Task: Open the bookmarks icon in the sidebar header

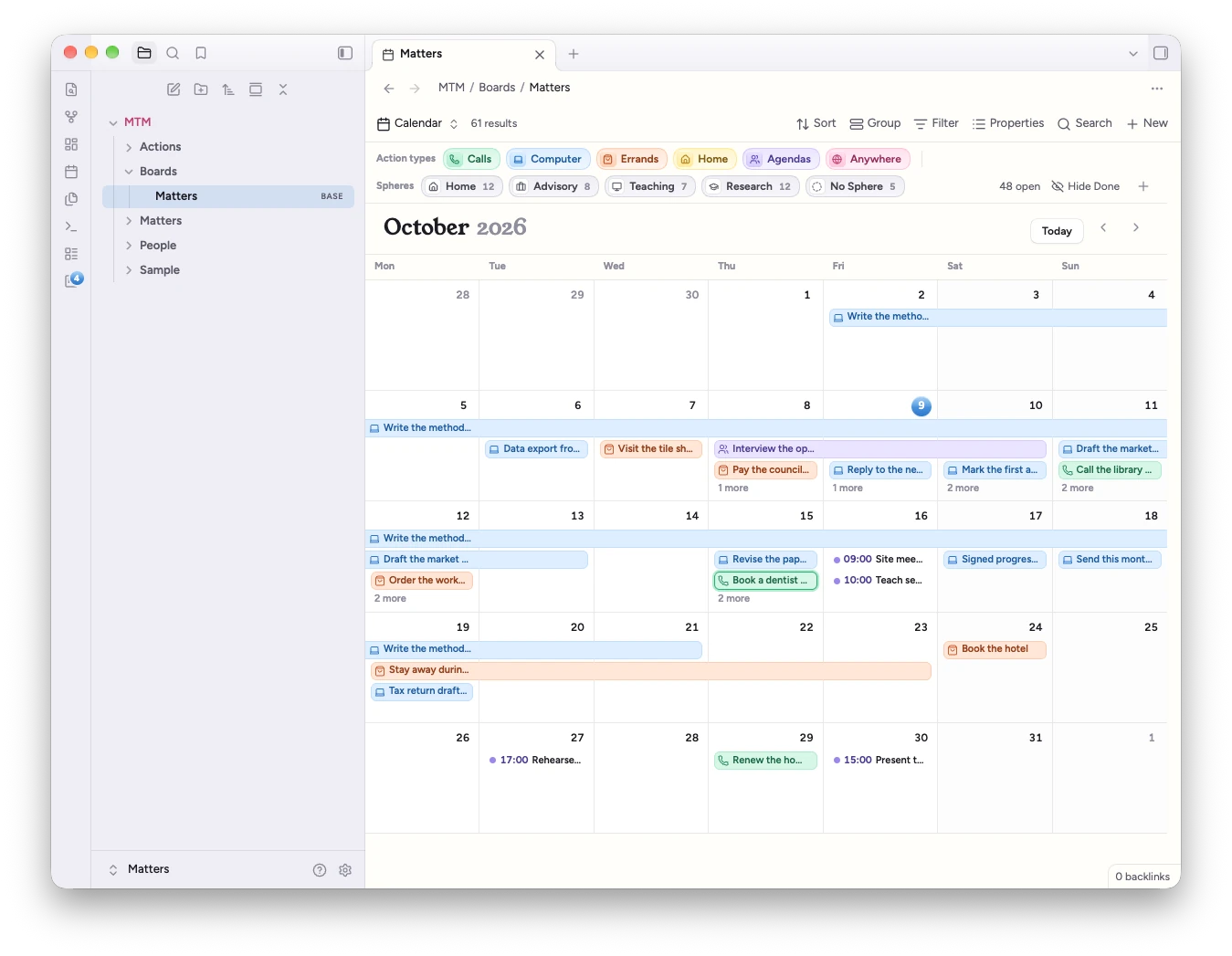Action: (201, 53)
